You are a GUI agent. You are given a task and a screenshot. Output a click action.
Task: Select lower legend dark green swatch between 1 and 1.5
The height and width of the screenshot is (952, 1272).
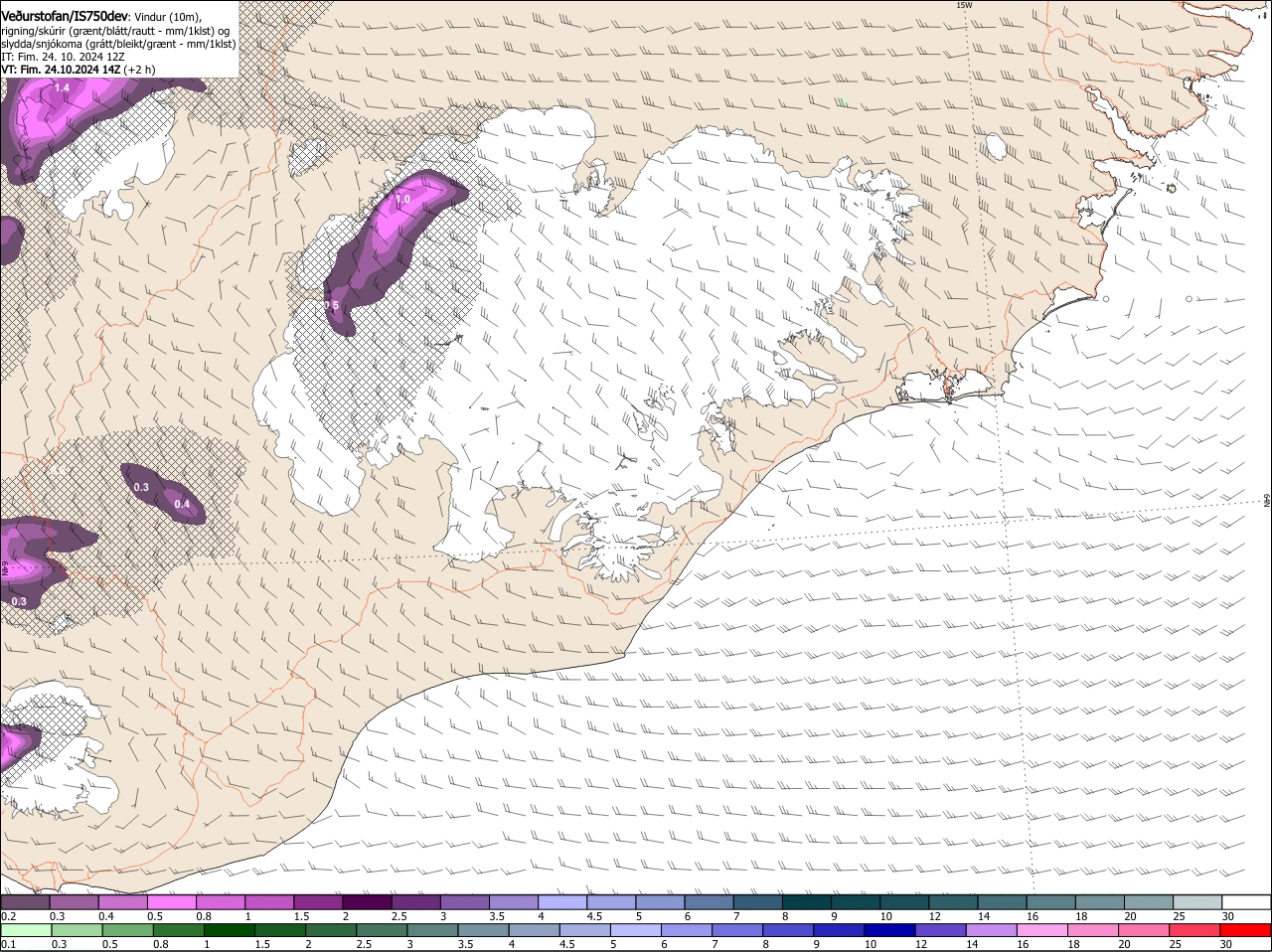click(x=230, y=931)
